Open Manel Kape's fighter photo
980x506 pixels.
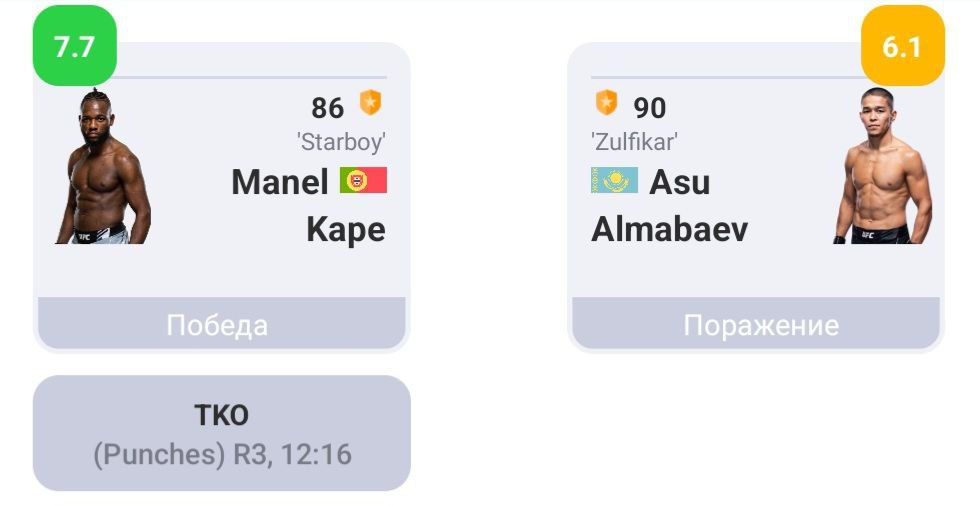click(103, 168)
